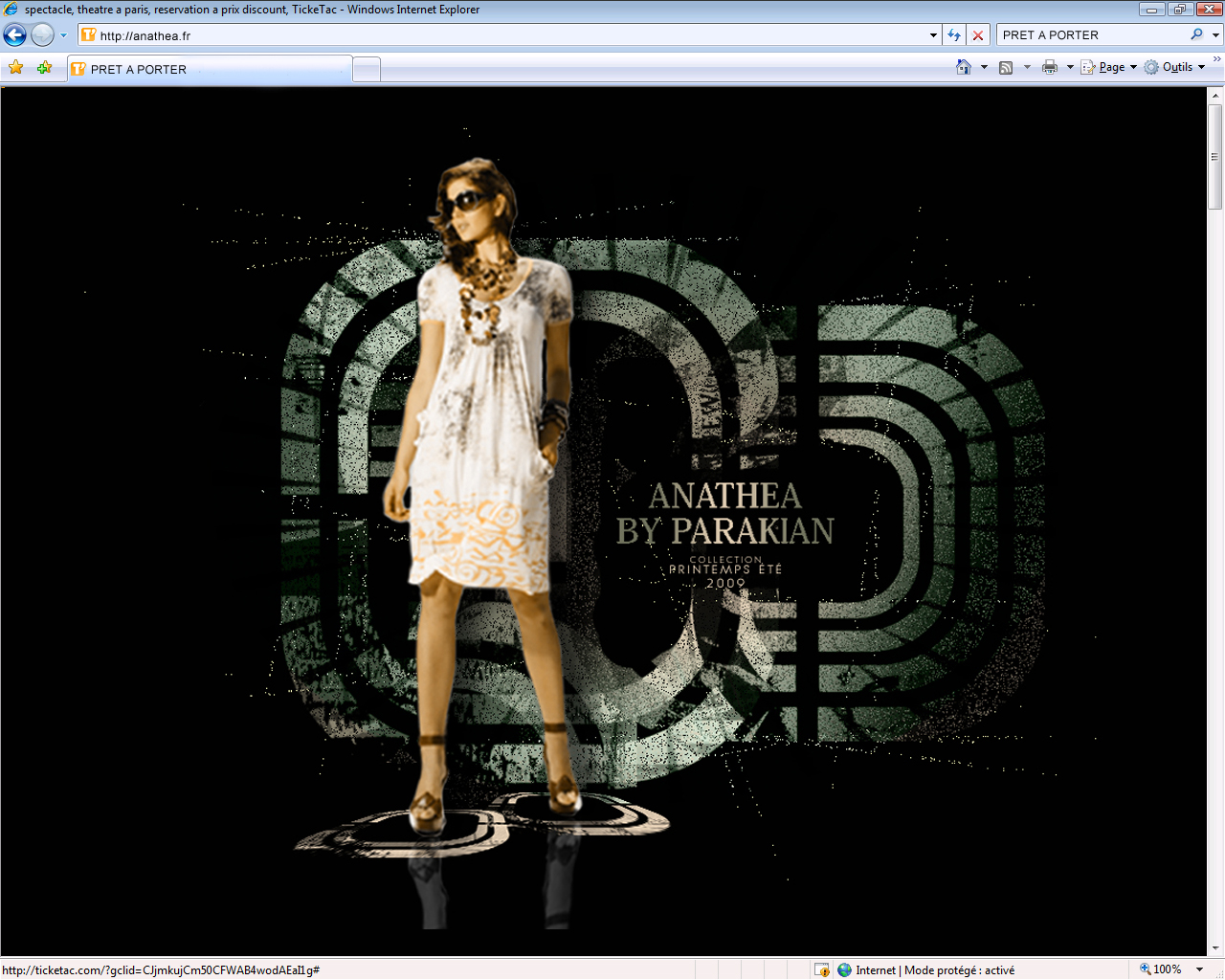The image size is (1225, 980).
Task: Click the ticketac.com status bar URL
Action: (161, 969)
